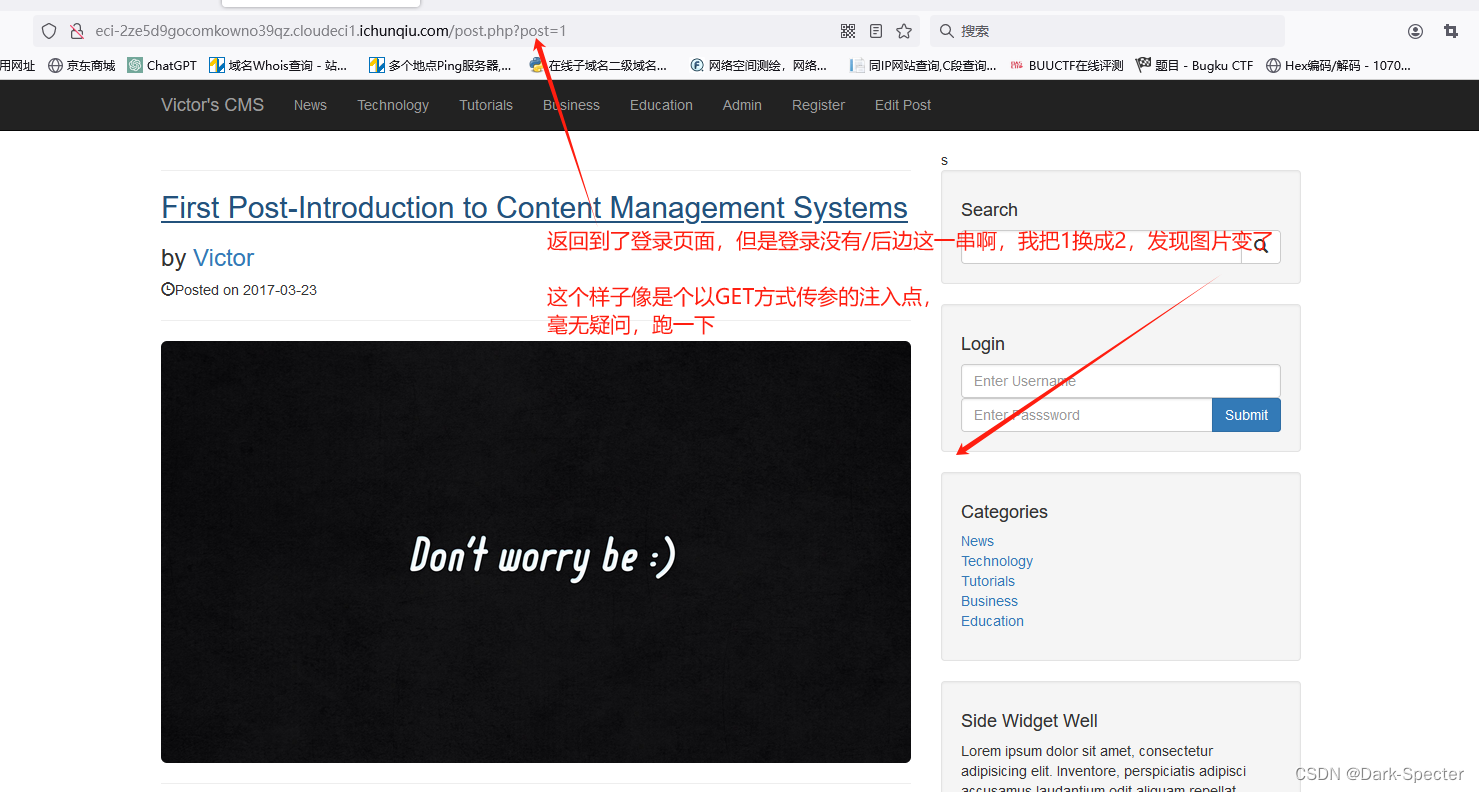
Task: Open the browser account profile icon
Action: (1415, 31)
